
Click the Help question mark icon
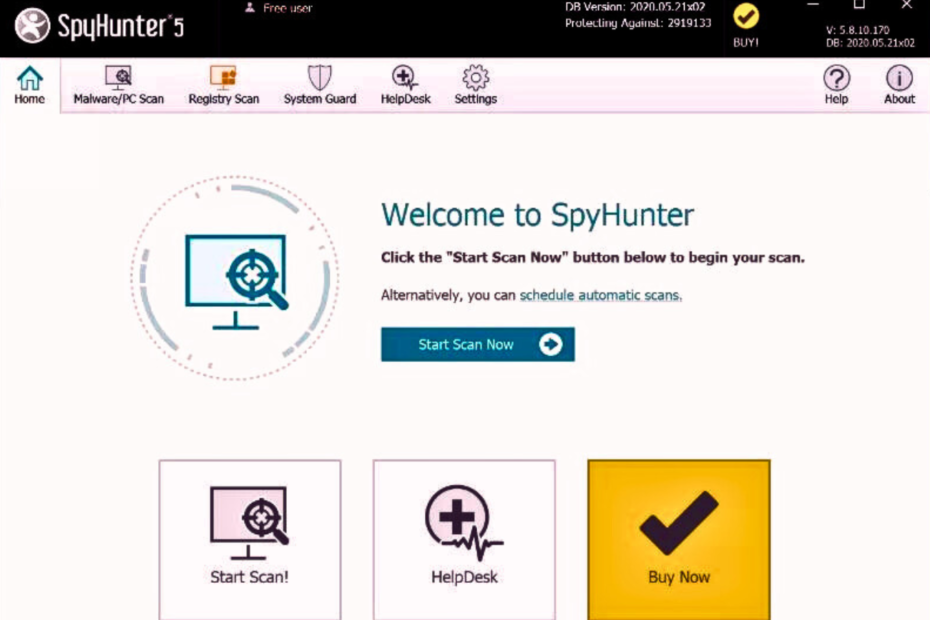[x=836, y=76]
